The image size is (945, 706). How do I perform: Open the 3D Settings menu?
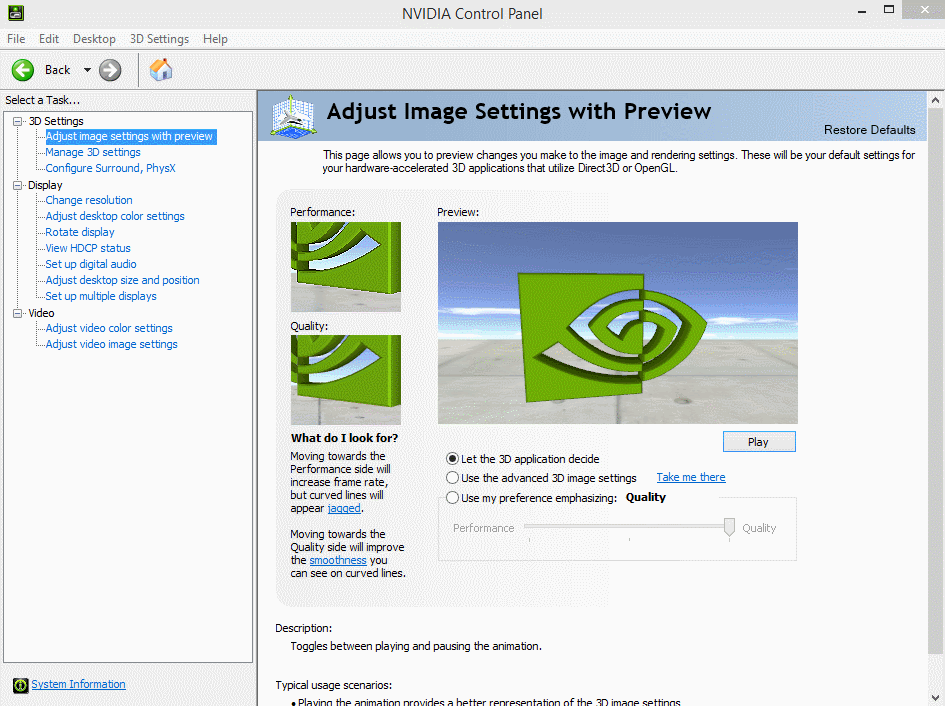tap(159, 39)
